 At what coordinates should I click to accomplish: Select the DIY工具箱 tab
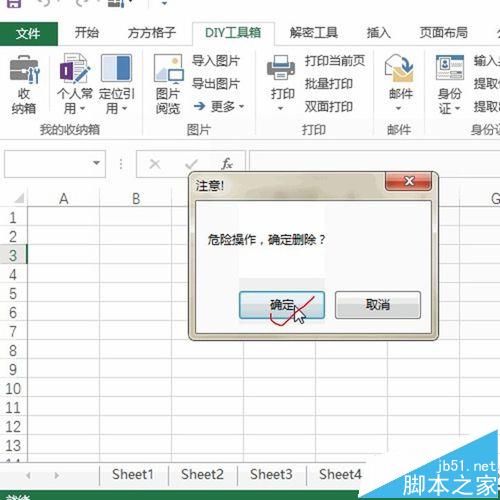[x=233, y=33]
